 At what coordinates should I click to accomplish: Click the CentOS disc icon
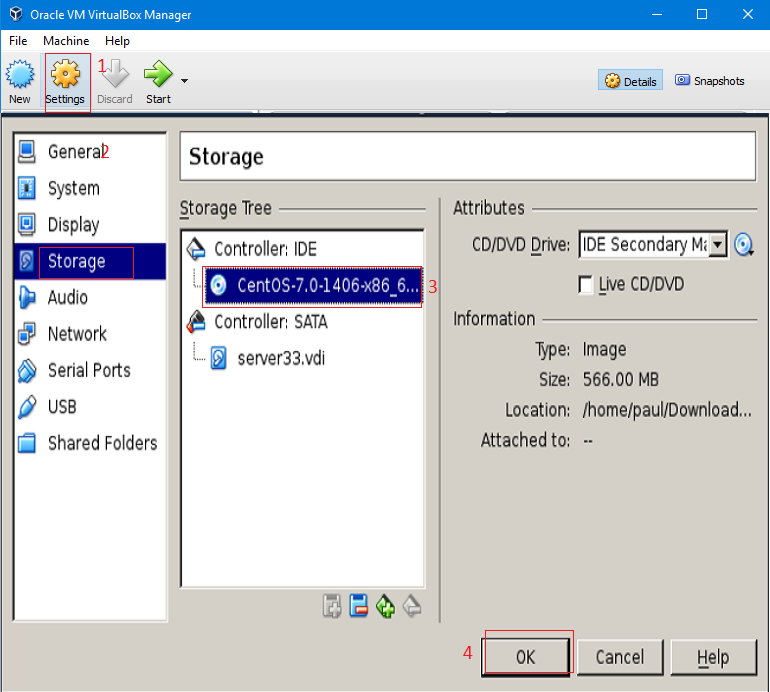218,285
